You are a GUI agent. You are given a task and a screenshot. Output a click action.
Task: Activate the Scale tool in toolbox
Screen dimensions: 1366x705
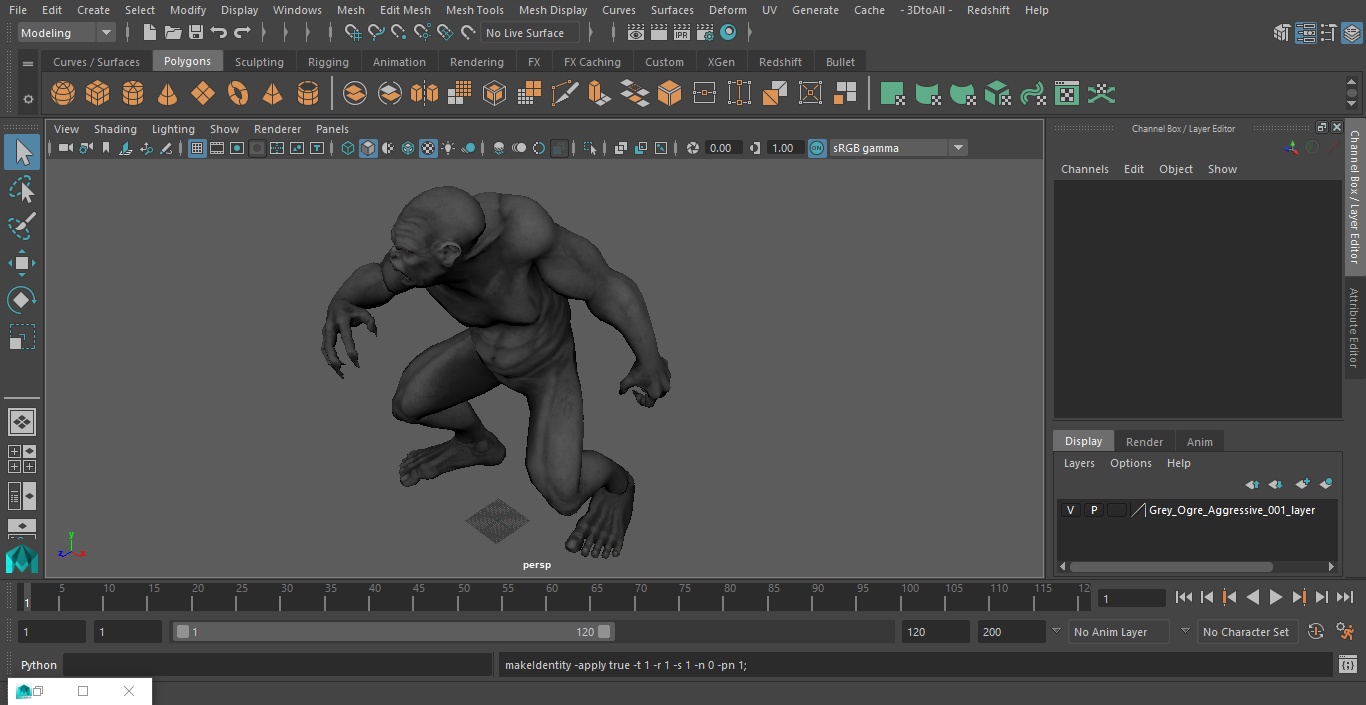22,337
